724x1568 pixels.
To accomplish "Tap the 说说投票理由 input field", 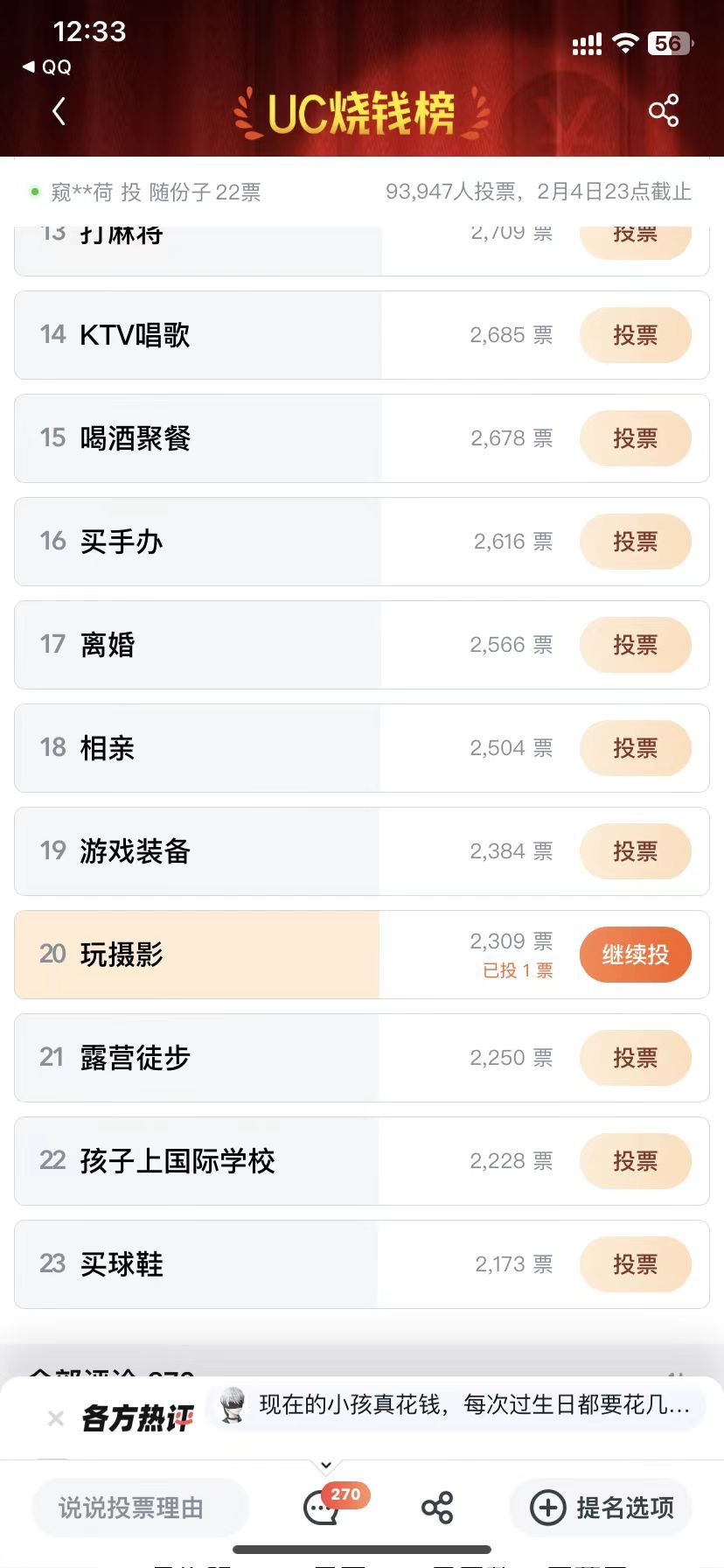I will 141,1508.
